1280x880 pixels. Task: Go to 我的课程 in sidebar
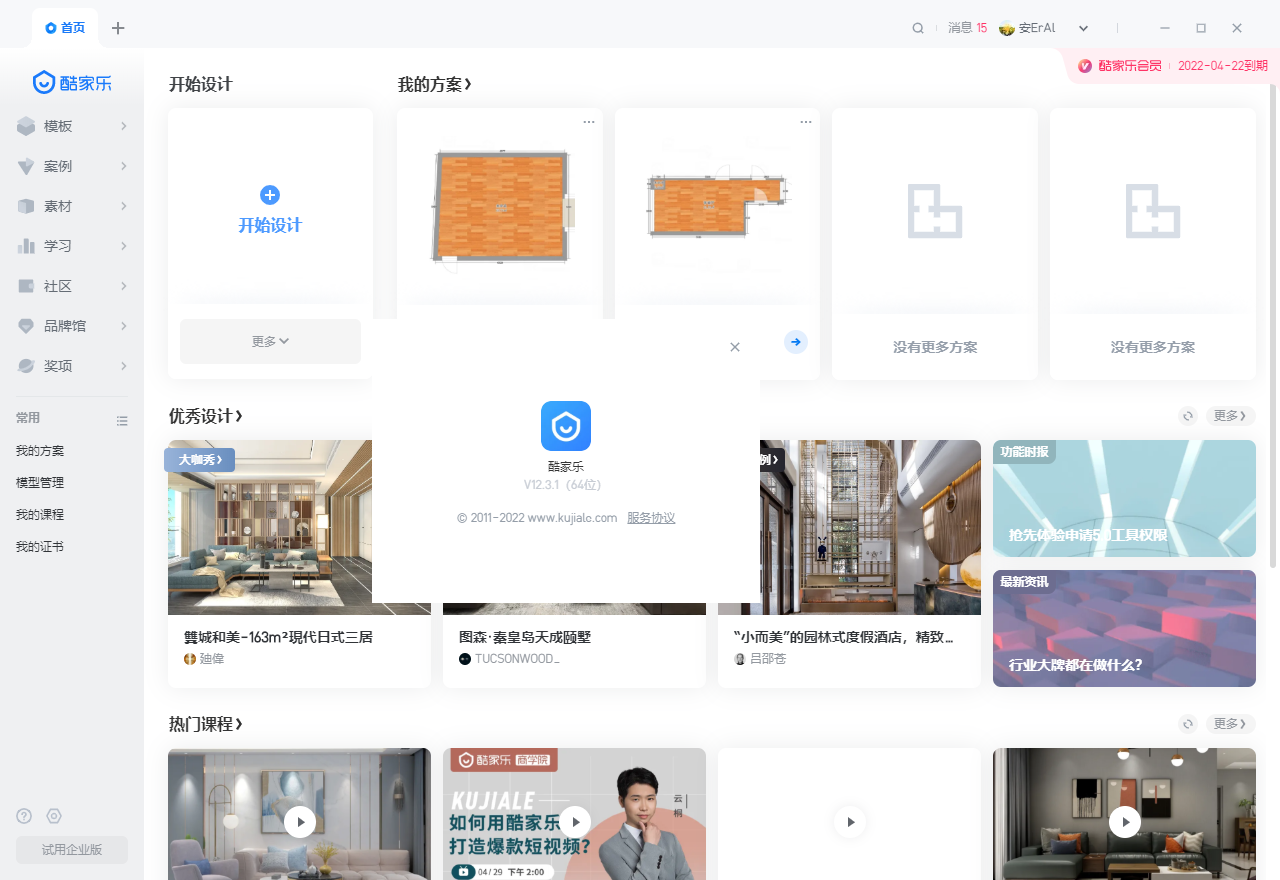[40, 514]
